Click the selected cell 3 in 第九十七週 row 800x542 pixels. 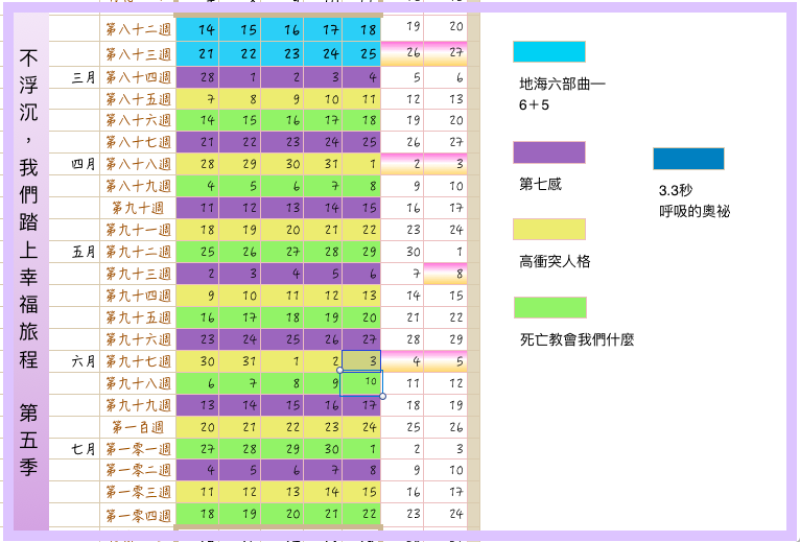click(361, 361)
